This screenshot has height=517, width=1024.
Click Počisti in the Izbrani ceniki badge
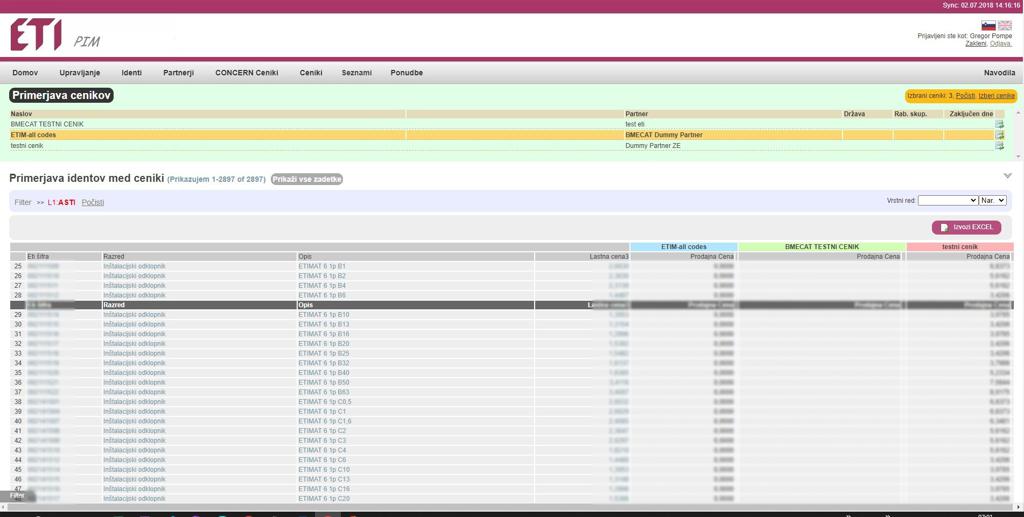pos(965,96)
